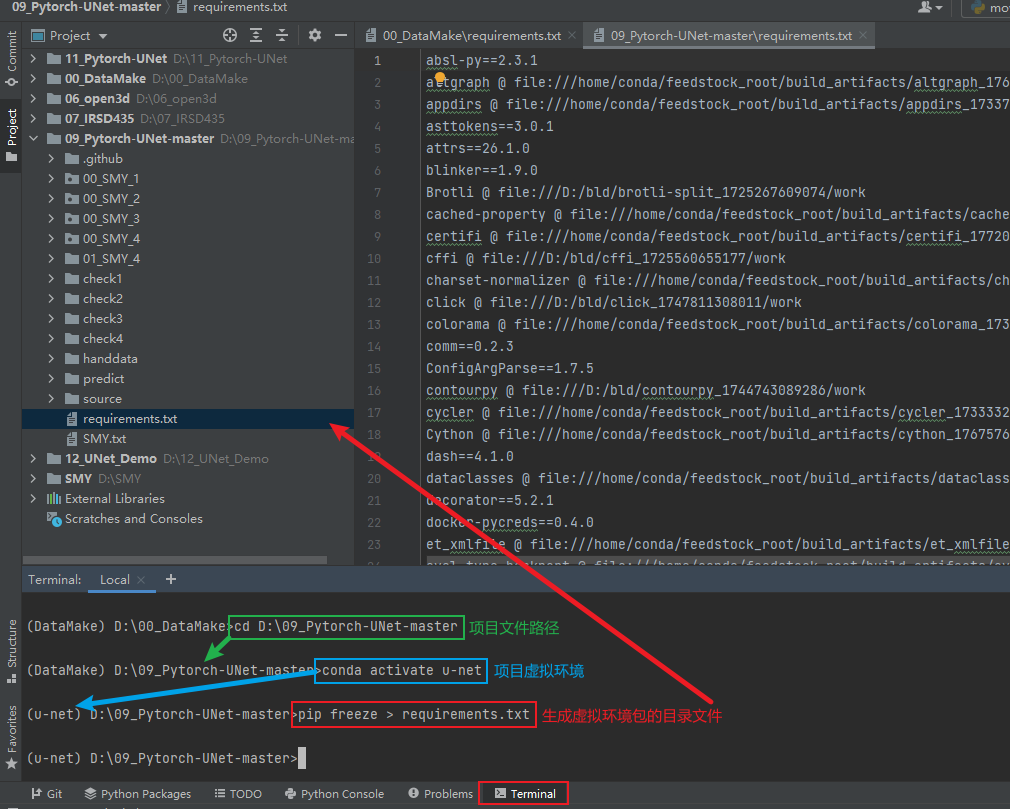
Task: Expand the SMY project folder
Action: point(33,479)
